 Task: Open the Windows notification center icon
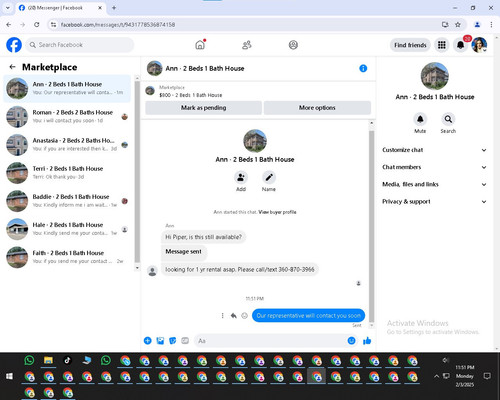[x=487, y=376]
